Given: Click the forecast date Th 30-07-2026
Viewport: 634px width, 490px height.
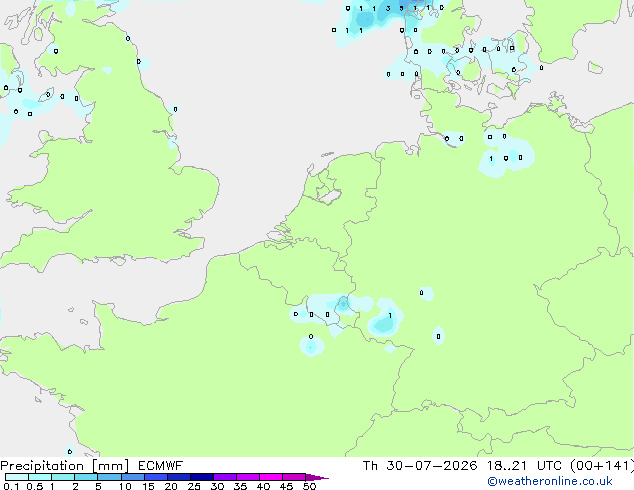Looking at the screenshot, I should pos(420,466).
